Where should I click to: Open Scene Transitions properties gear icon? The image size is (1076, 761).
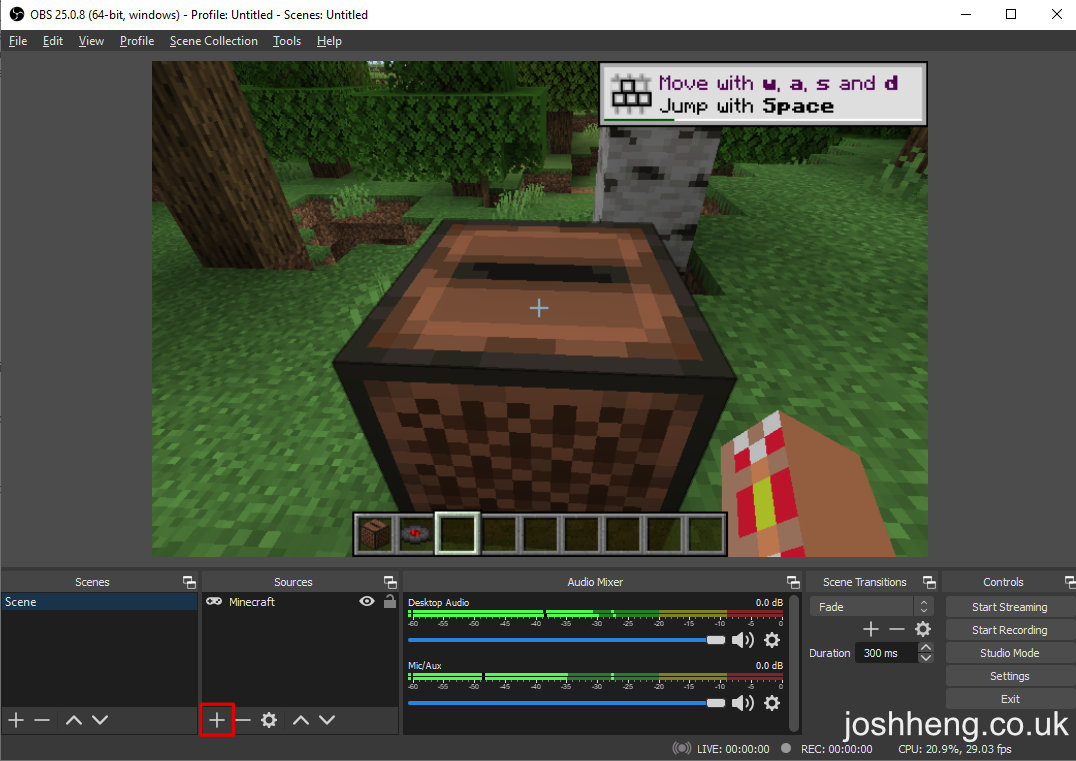(x=922, y=629)
